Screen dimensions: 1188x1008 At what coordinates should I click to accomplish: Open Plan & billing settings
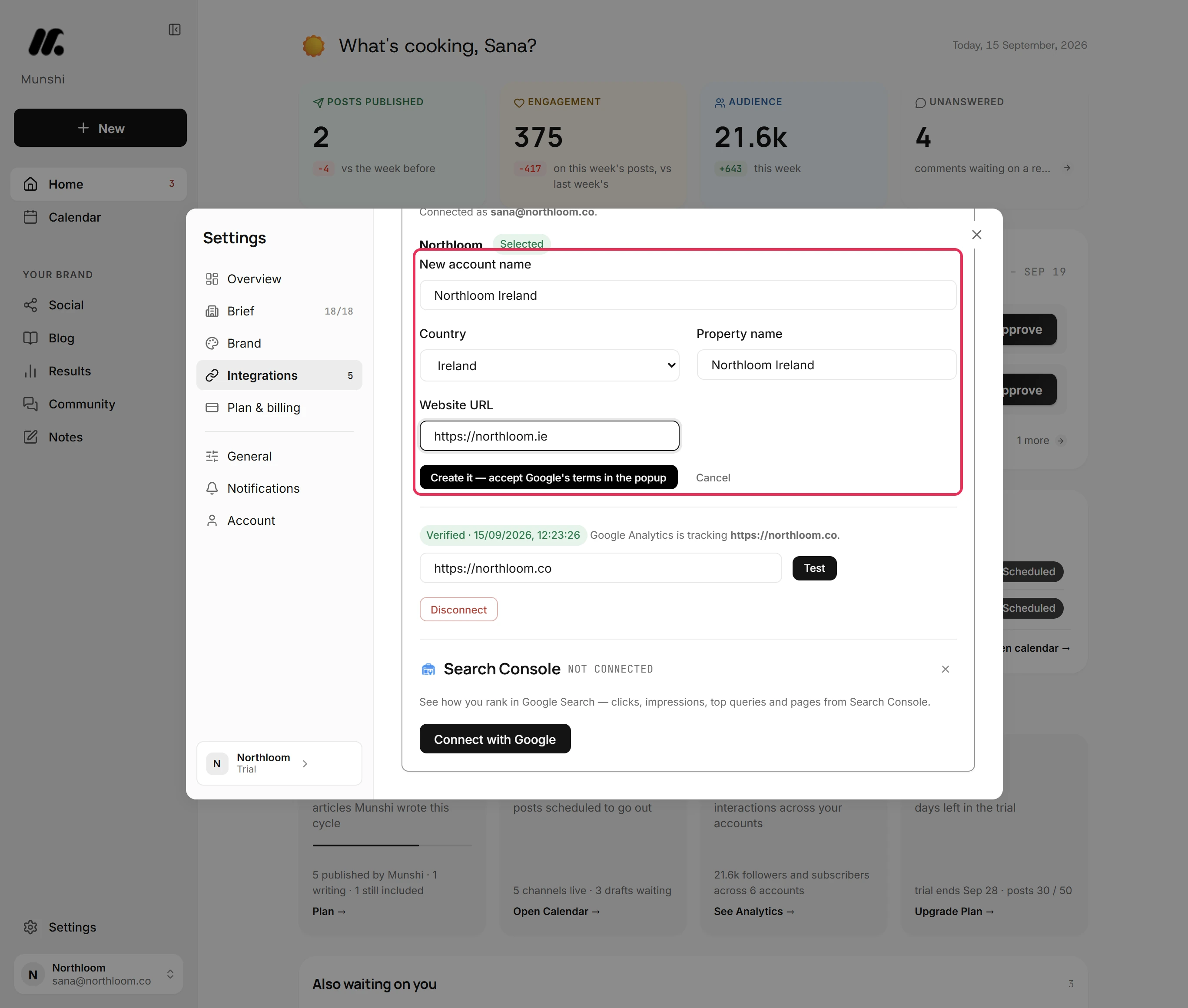(279, 408)
